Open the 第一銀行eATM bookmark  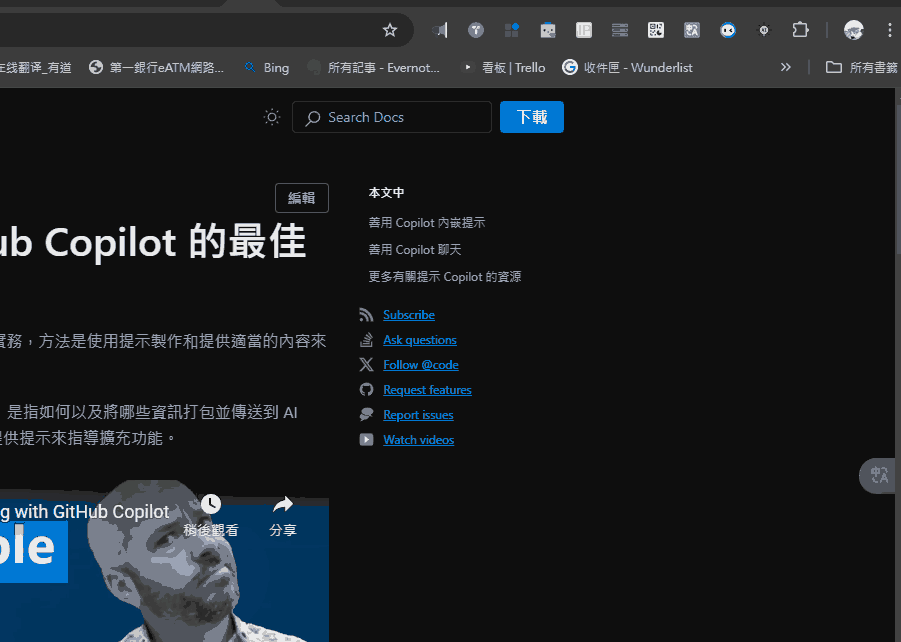pyautogui.click(x=156, y=67)
